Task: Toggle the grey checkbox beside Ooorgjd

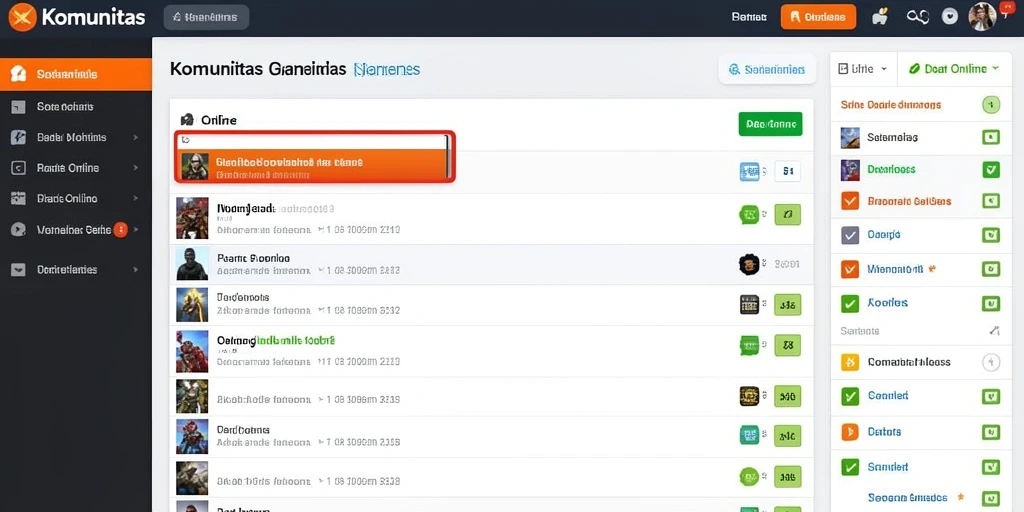Action: pos(850,234)
